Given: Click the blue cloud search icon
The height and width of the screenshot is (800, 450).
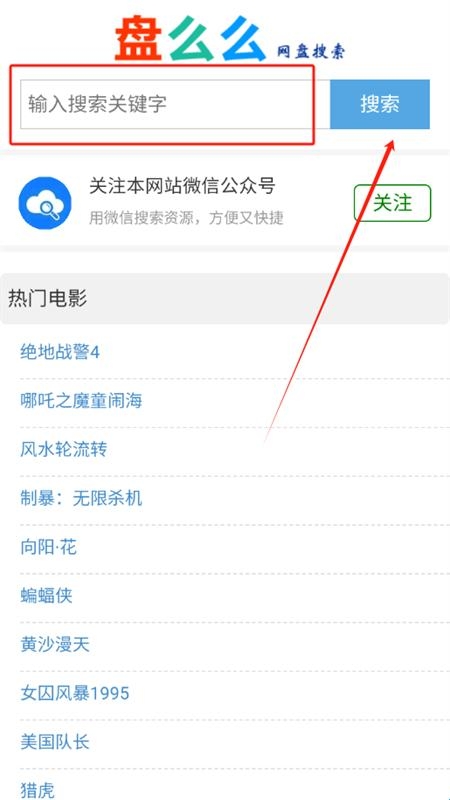Looking at the screenshot, I should pos(45,203).
